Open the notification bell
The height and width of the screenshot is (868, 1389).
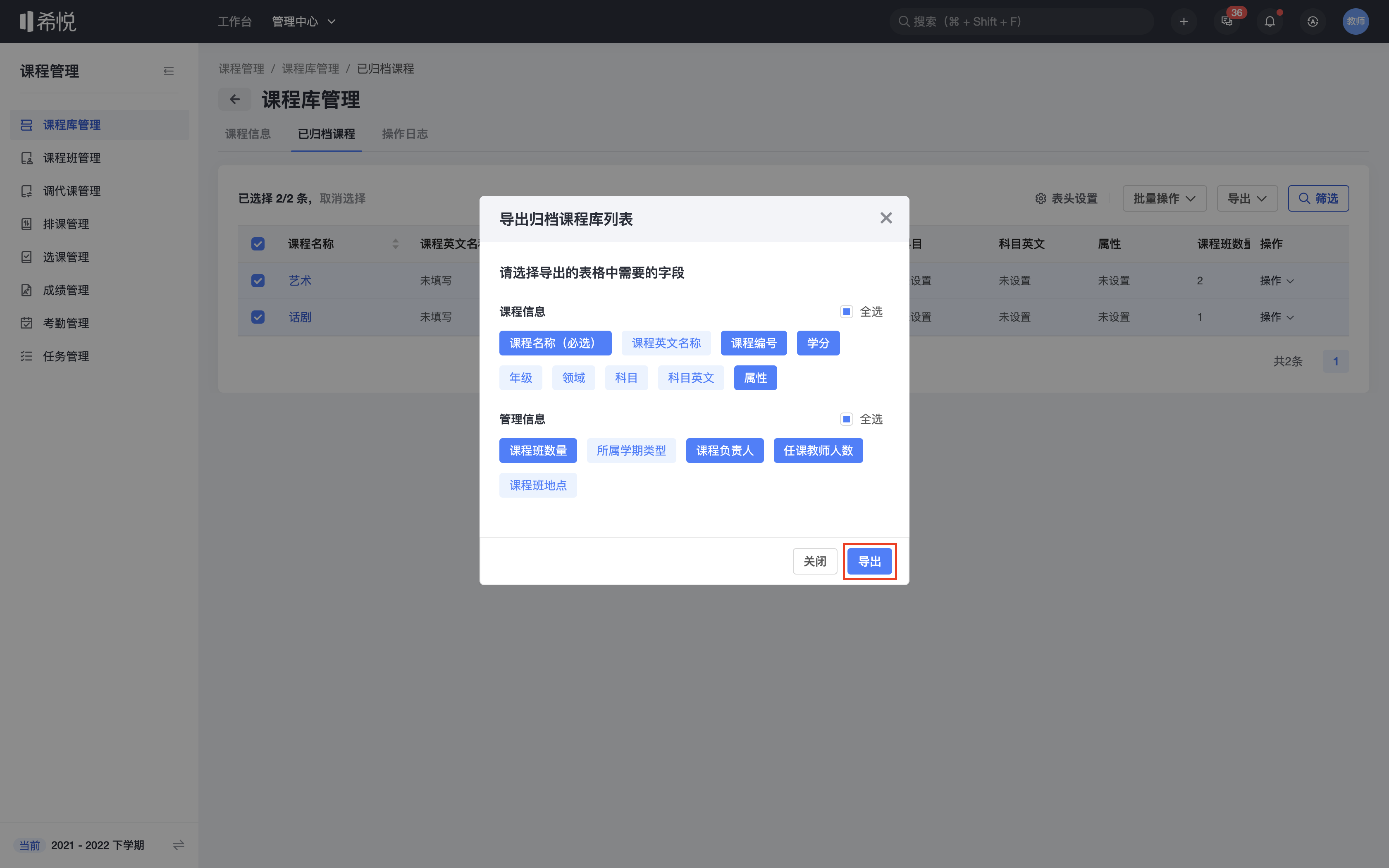click(x=1270, y=21)
